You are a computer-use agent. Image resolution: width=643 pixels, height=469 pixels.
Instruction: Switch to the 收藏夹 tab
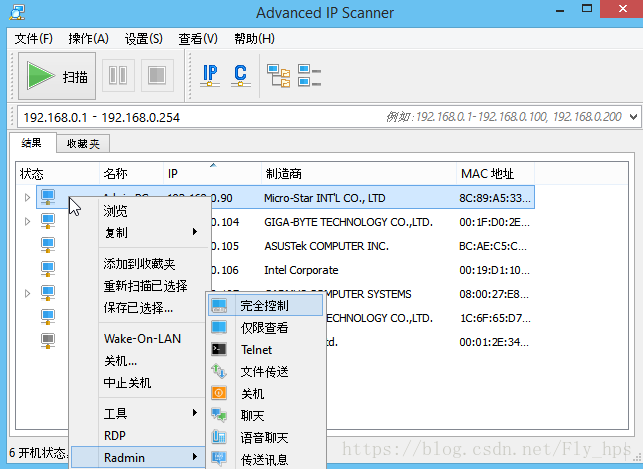click(x=83, y=144)
